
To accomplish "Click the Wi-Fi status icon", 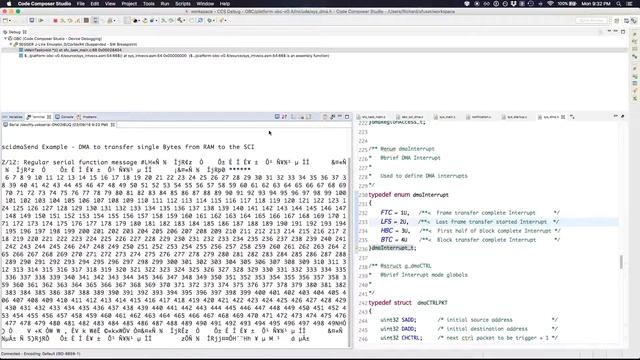I will [550, 3].
